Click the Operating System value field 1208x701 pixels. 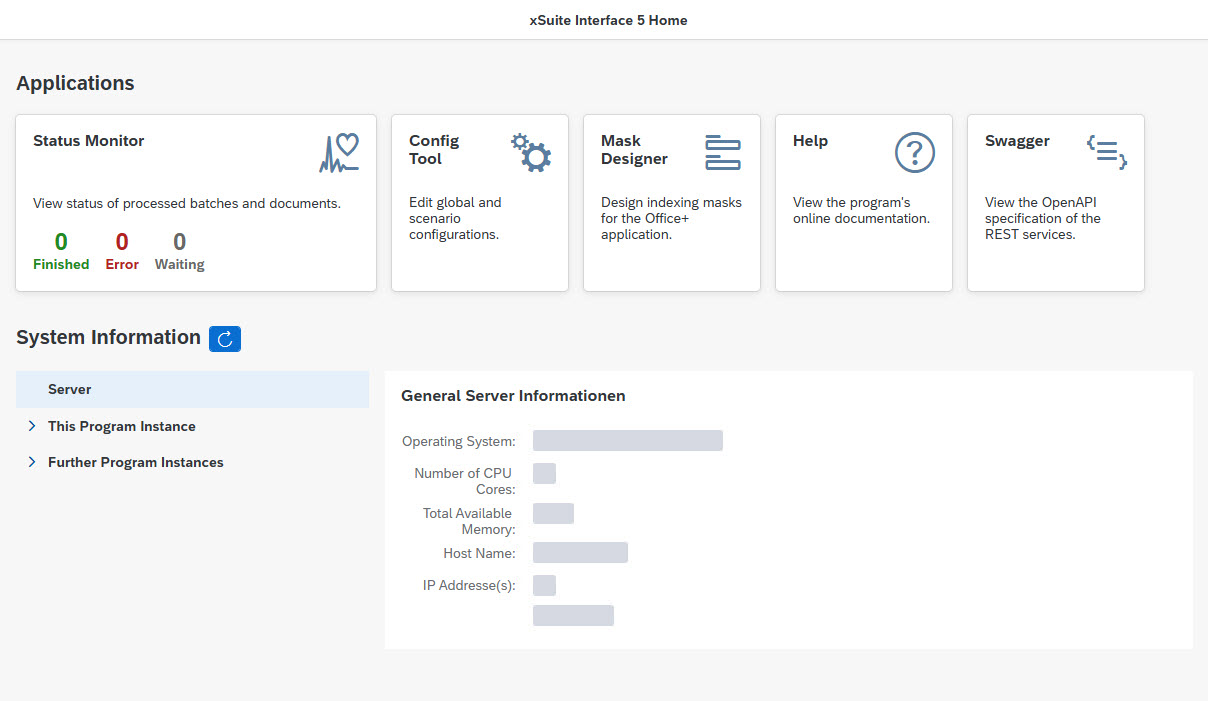[x=627, y=441]
